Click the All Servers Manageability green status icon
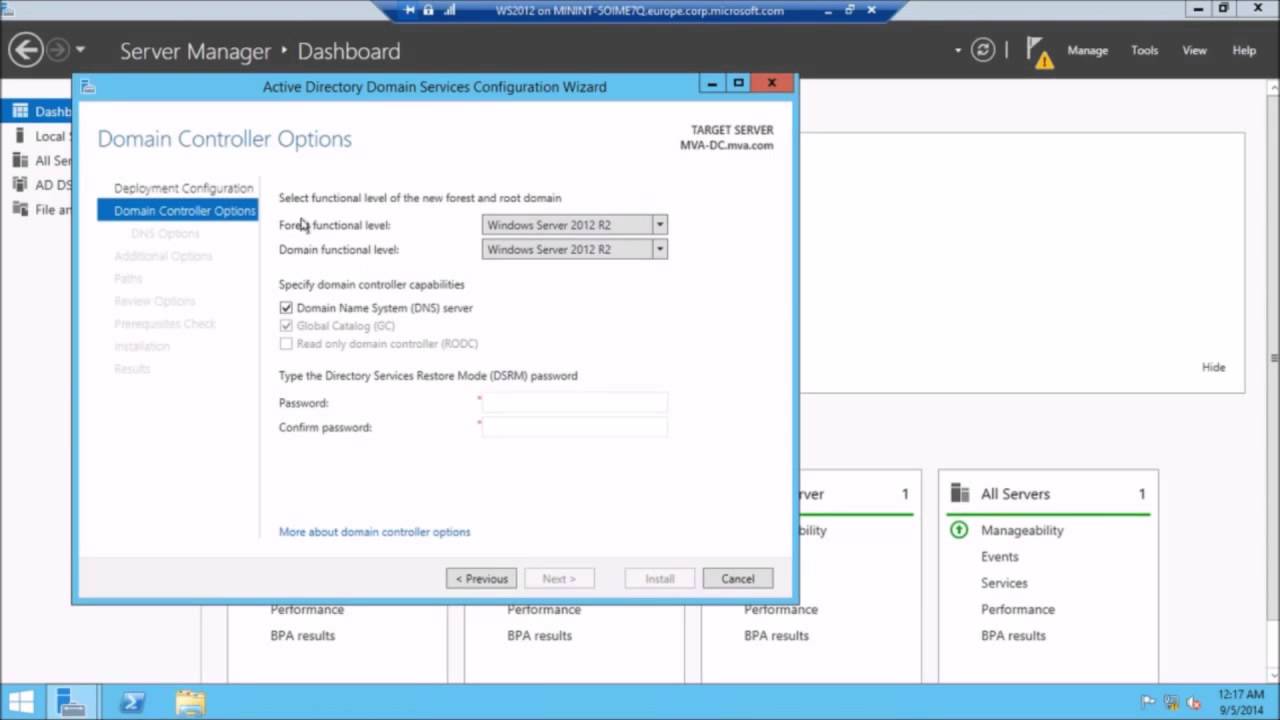1280x720 pixels. (959, 530)
